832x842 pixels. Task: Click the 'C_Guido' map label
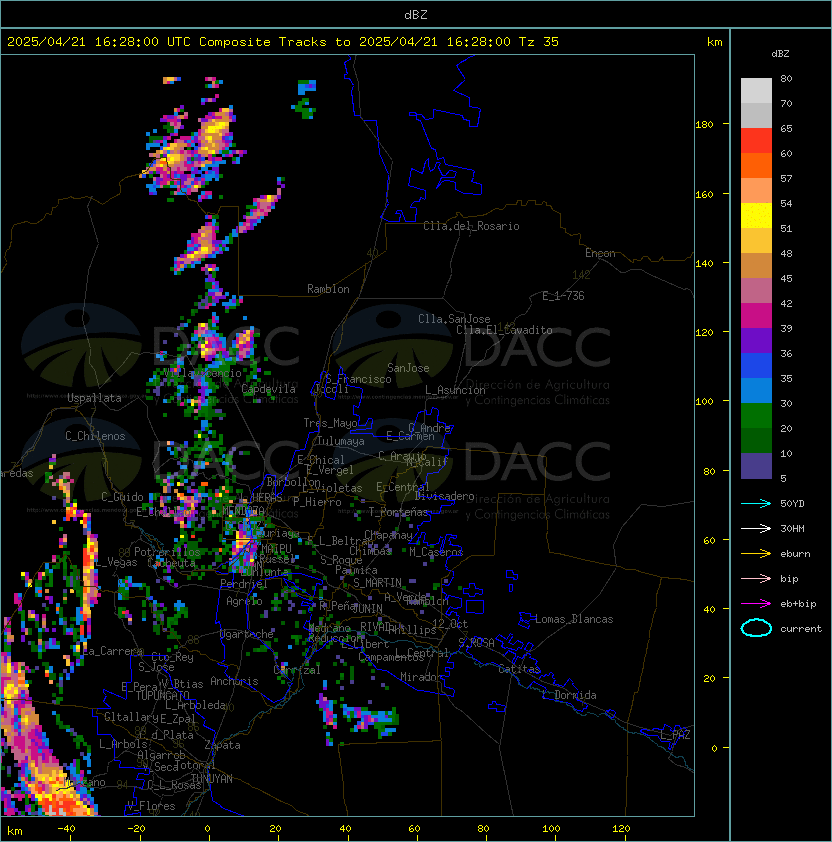(122, 497)
